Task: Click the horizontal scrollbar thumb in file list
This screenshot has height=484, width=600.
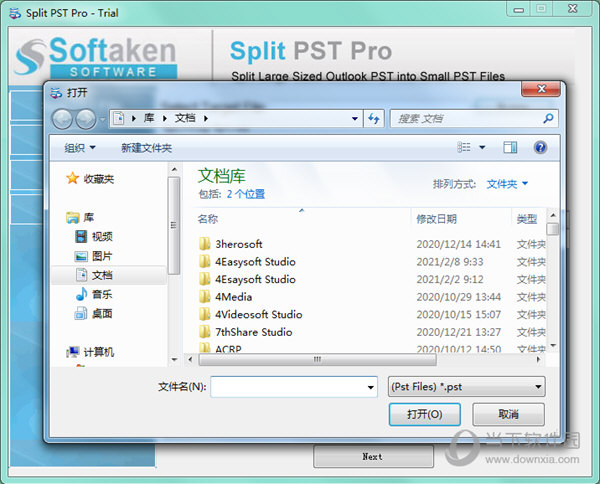Action: pos(318,359)
